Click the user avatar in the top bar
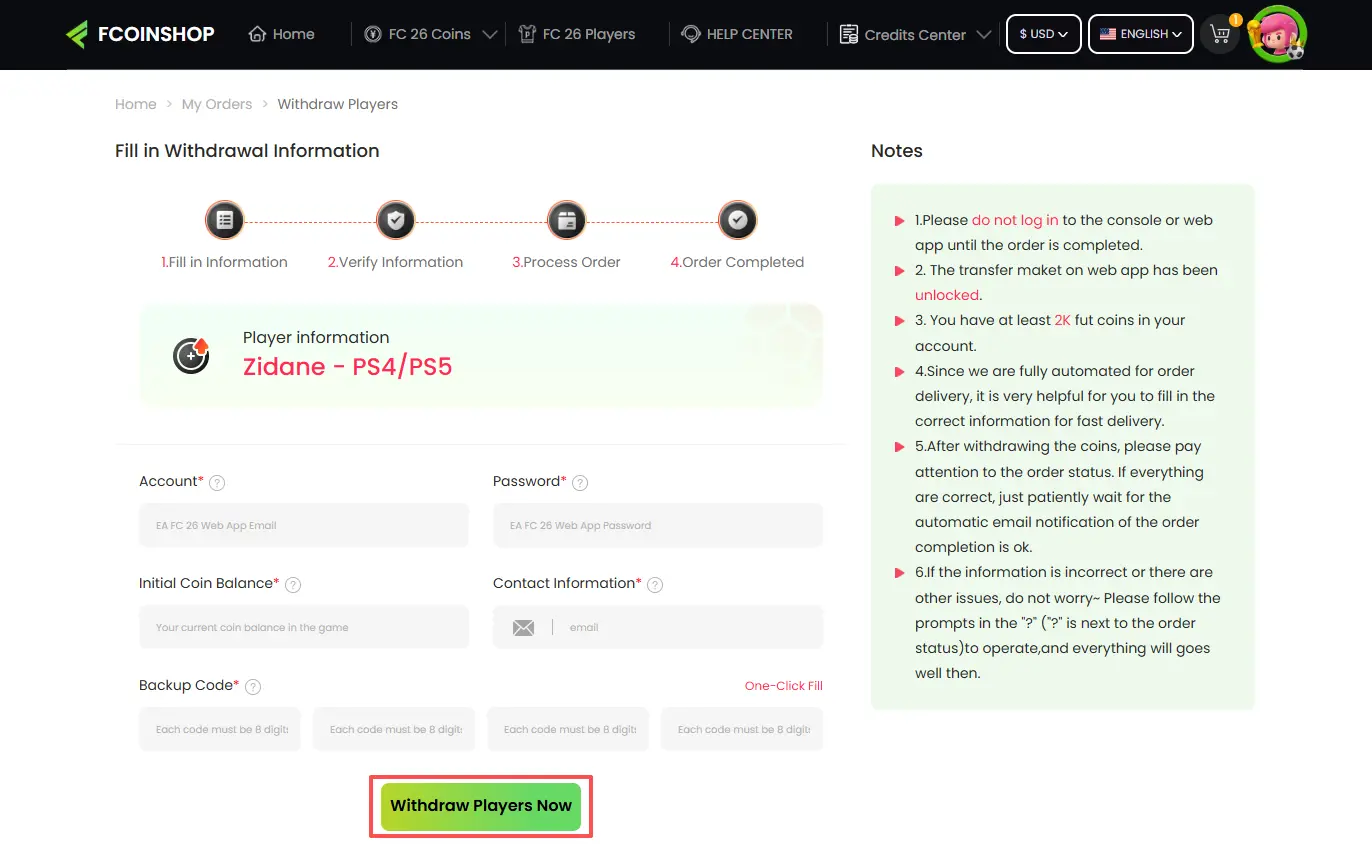Screen dimensions: 1372x847 coord(1278,33)
